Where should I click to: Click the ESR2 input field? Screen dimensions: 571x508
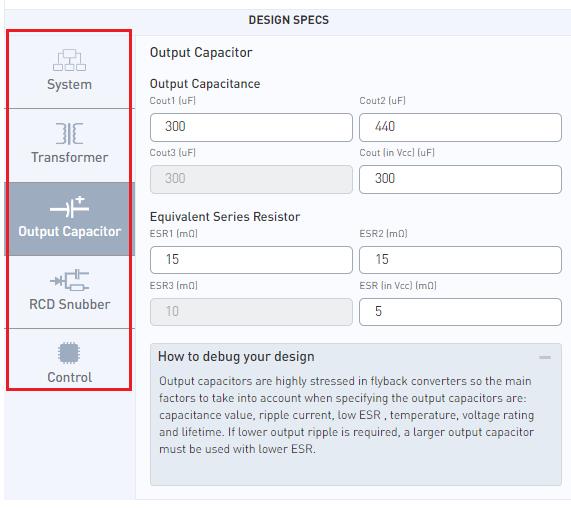(460, 260)
